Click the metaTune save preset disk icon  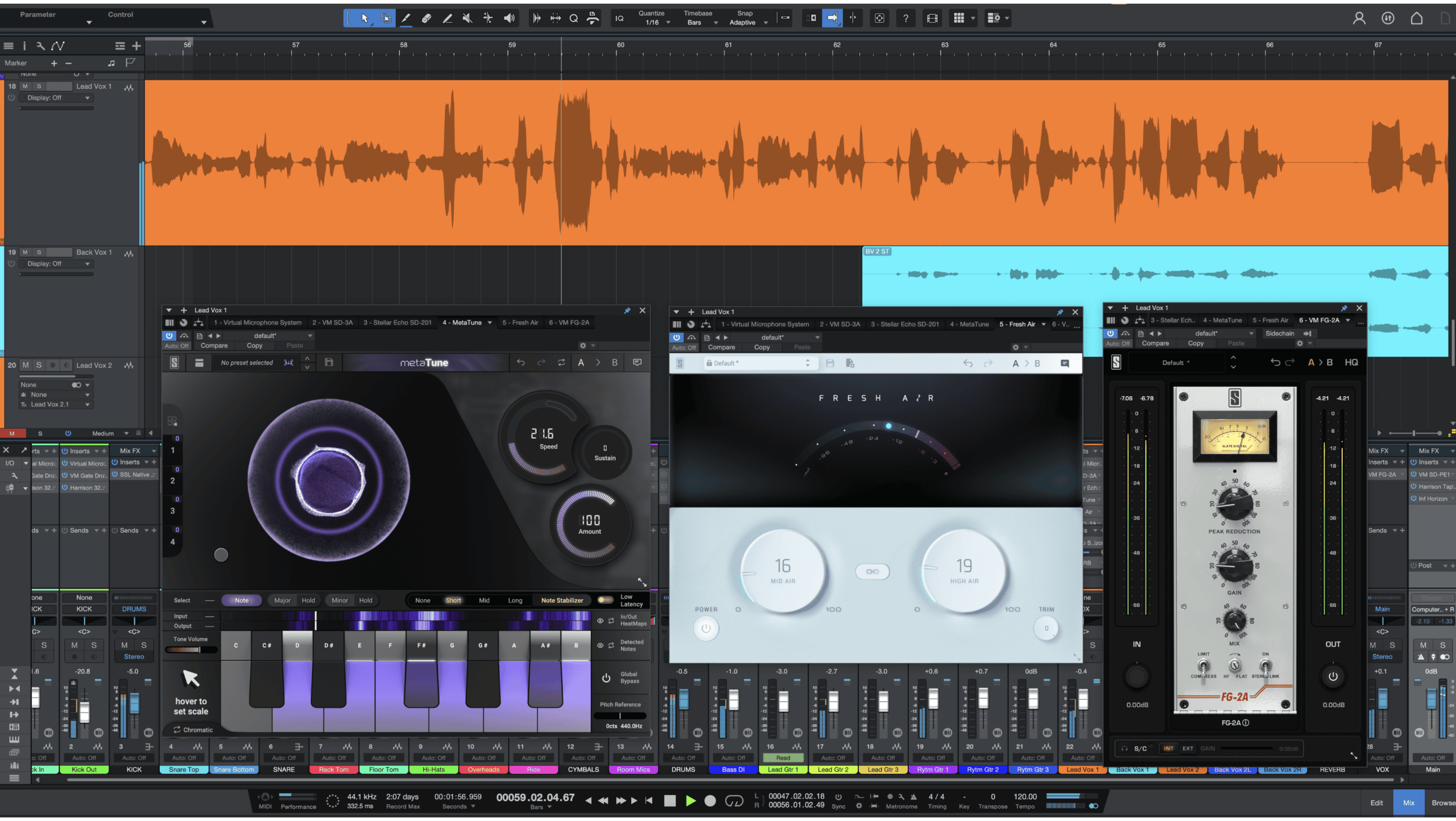tap(329, 362)
